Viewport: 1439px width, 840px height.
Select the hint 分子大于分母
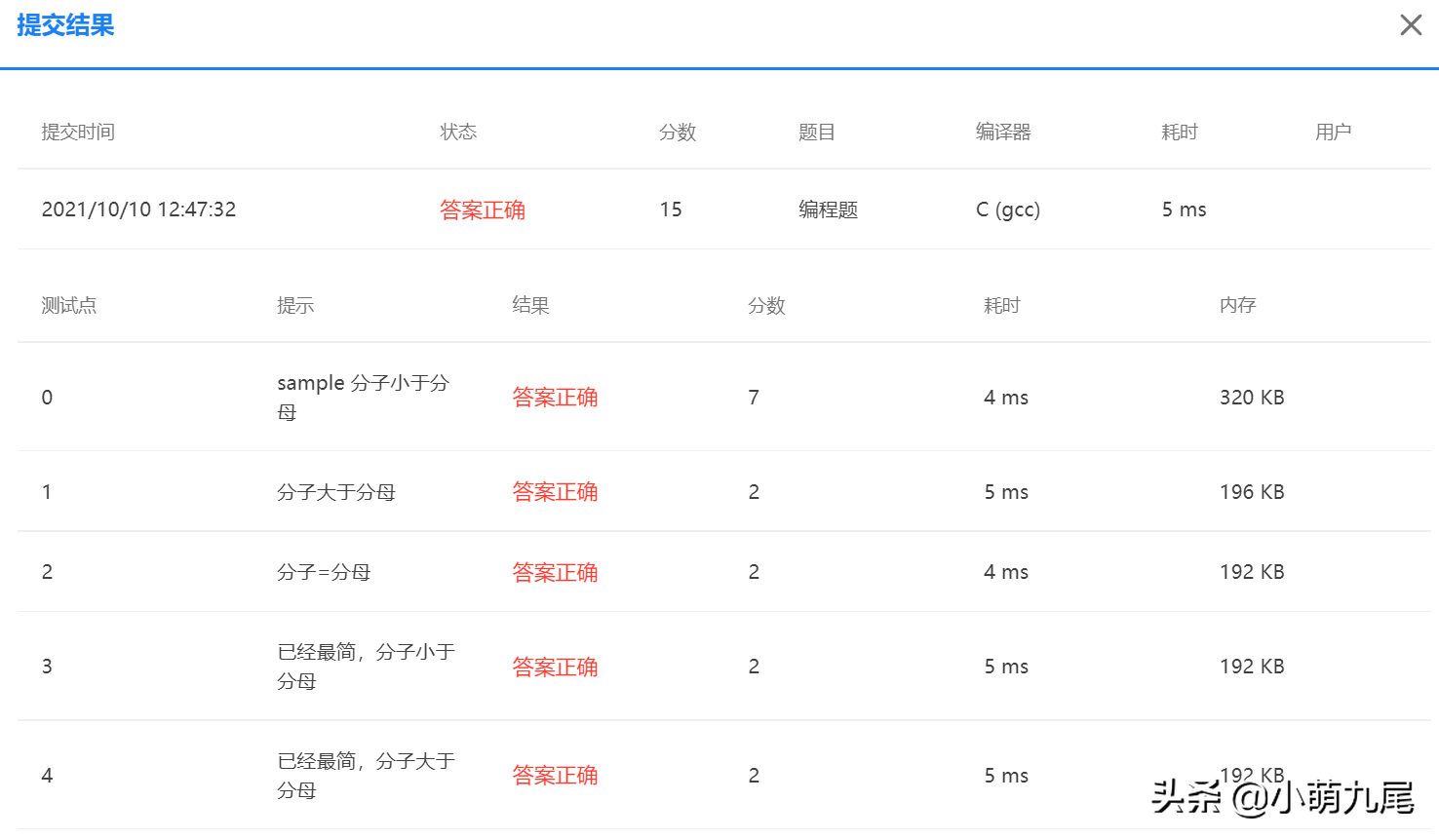(336, 492)
